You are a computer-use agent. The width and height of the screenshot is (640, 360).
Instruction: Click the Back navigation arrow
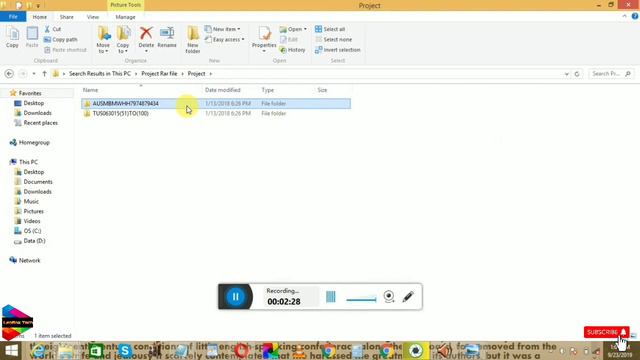point(9,74)
